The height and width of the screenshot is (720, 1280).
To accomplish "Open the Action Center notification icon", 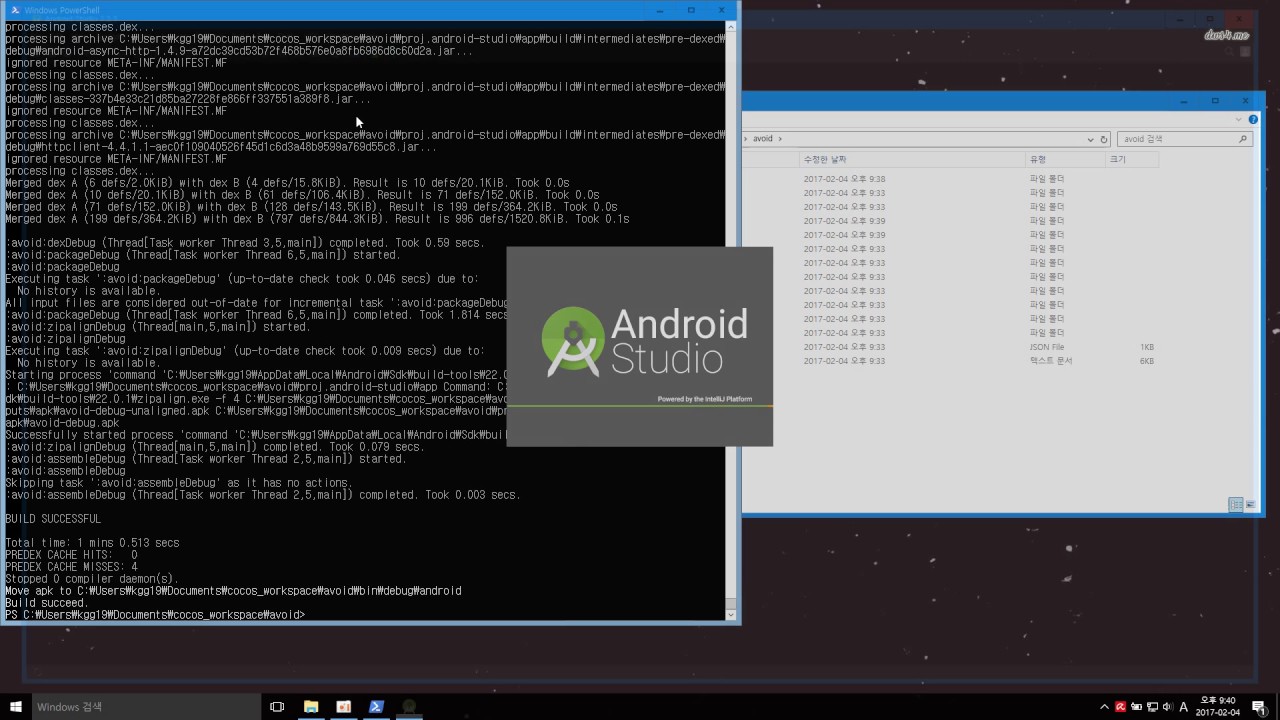I will [1259, 707].
